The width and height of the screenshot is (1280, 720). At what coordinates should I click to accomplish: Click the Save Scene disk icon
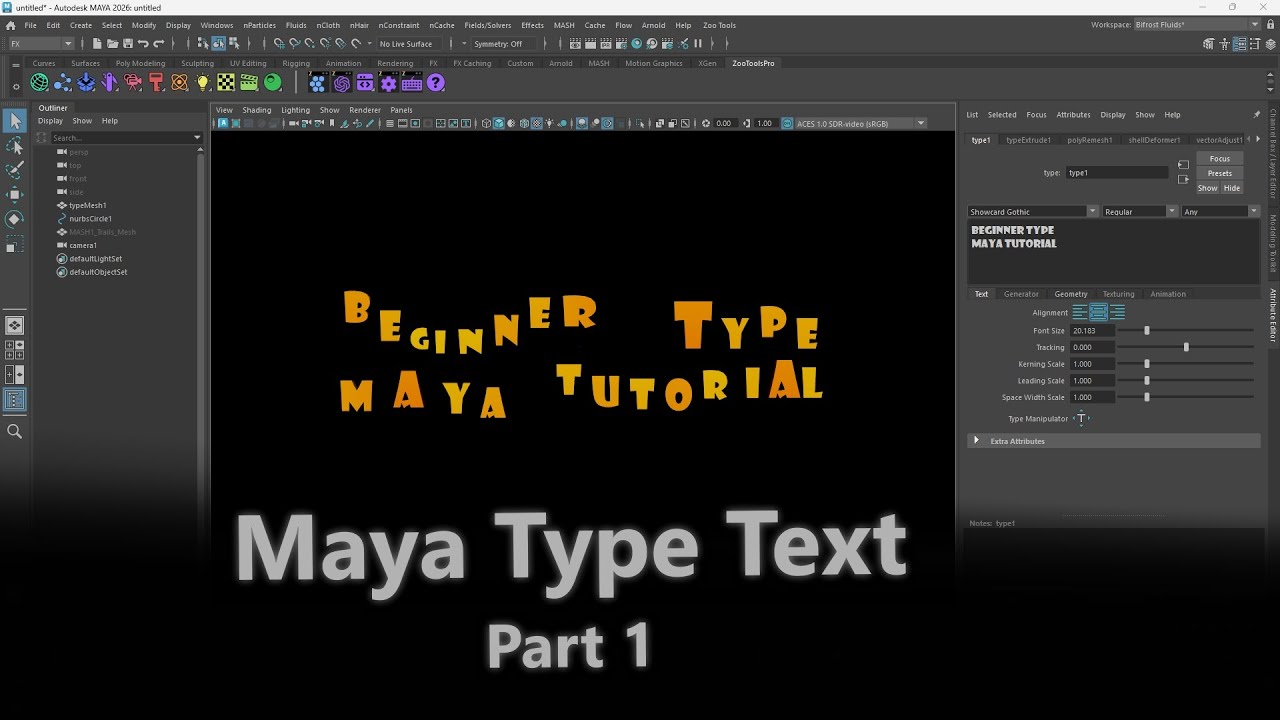(x=127, y=43)
